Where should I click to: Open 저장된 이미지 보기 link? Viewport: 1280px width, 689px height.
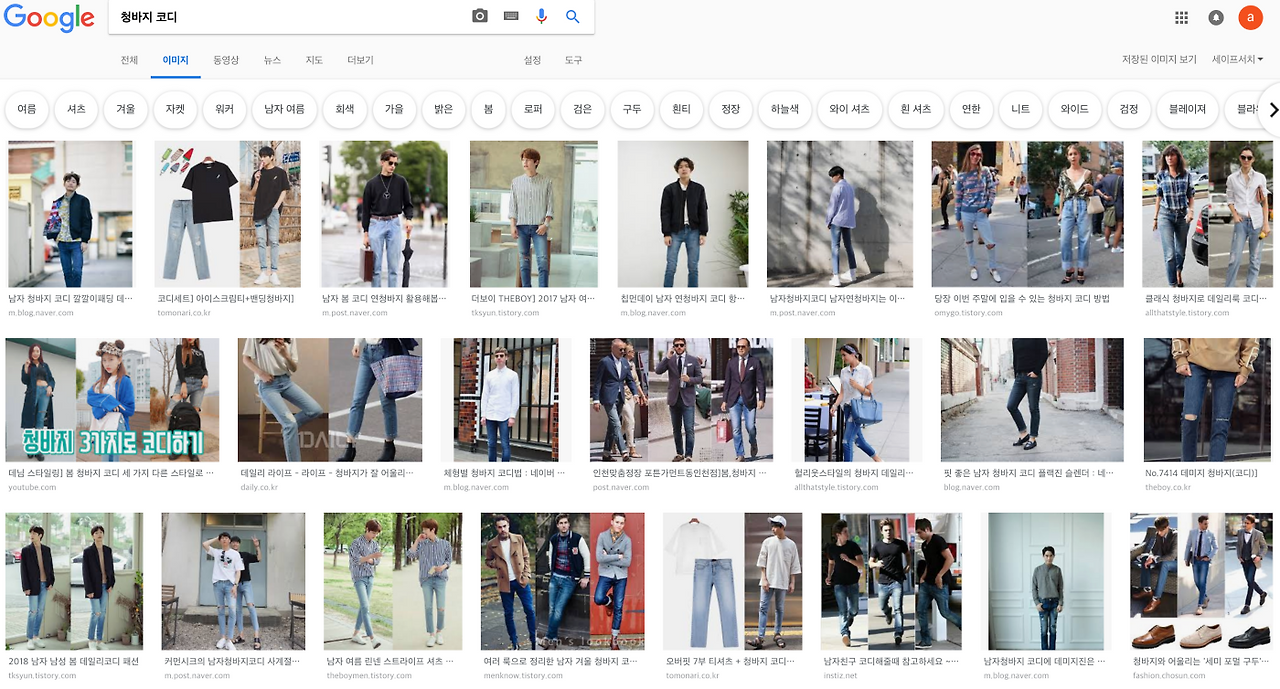(x=1159, y=60)
